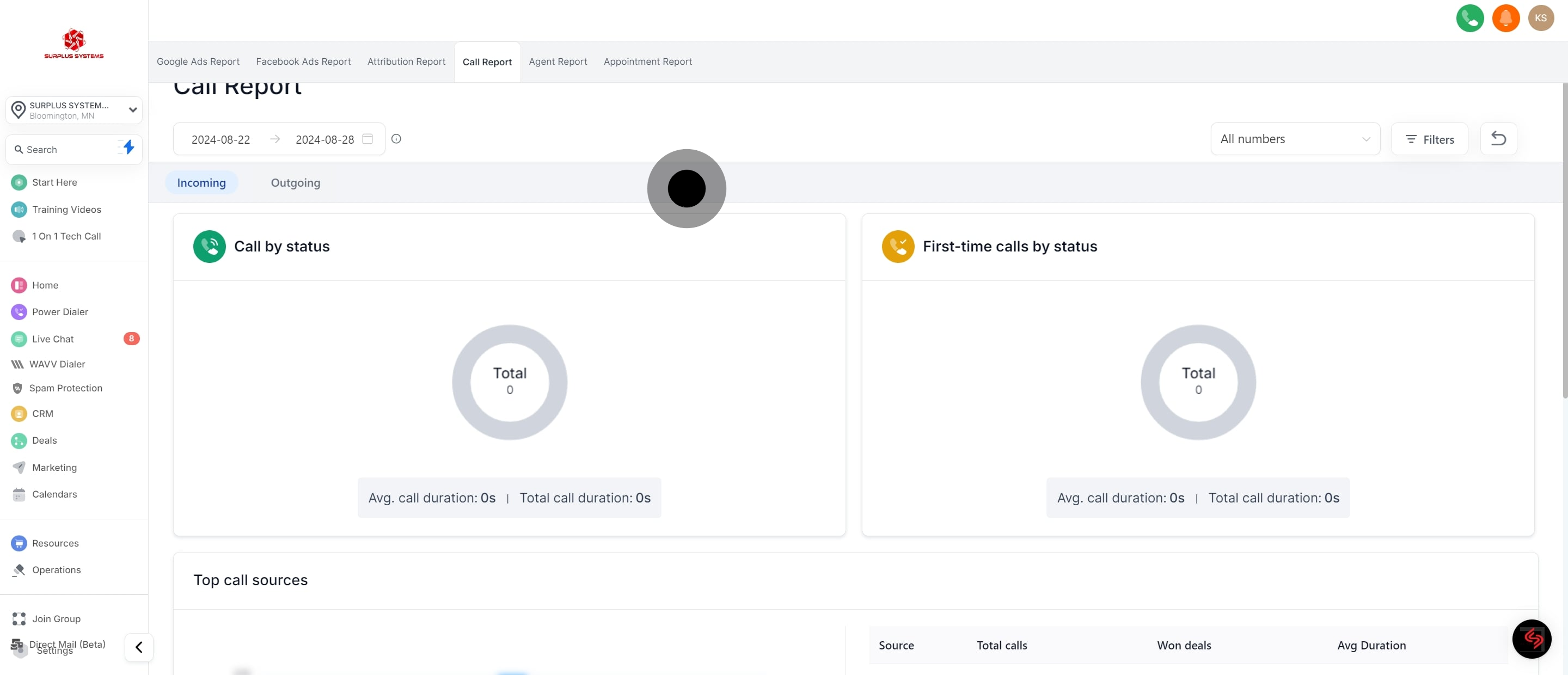Open KS user profile avatar
The image size is (1568, 675).
[1541, 19]
